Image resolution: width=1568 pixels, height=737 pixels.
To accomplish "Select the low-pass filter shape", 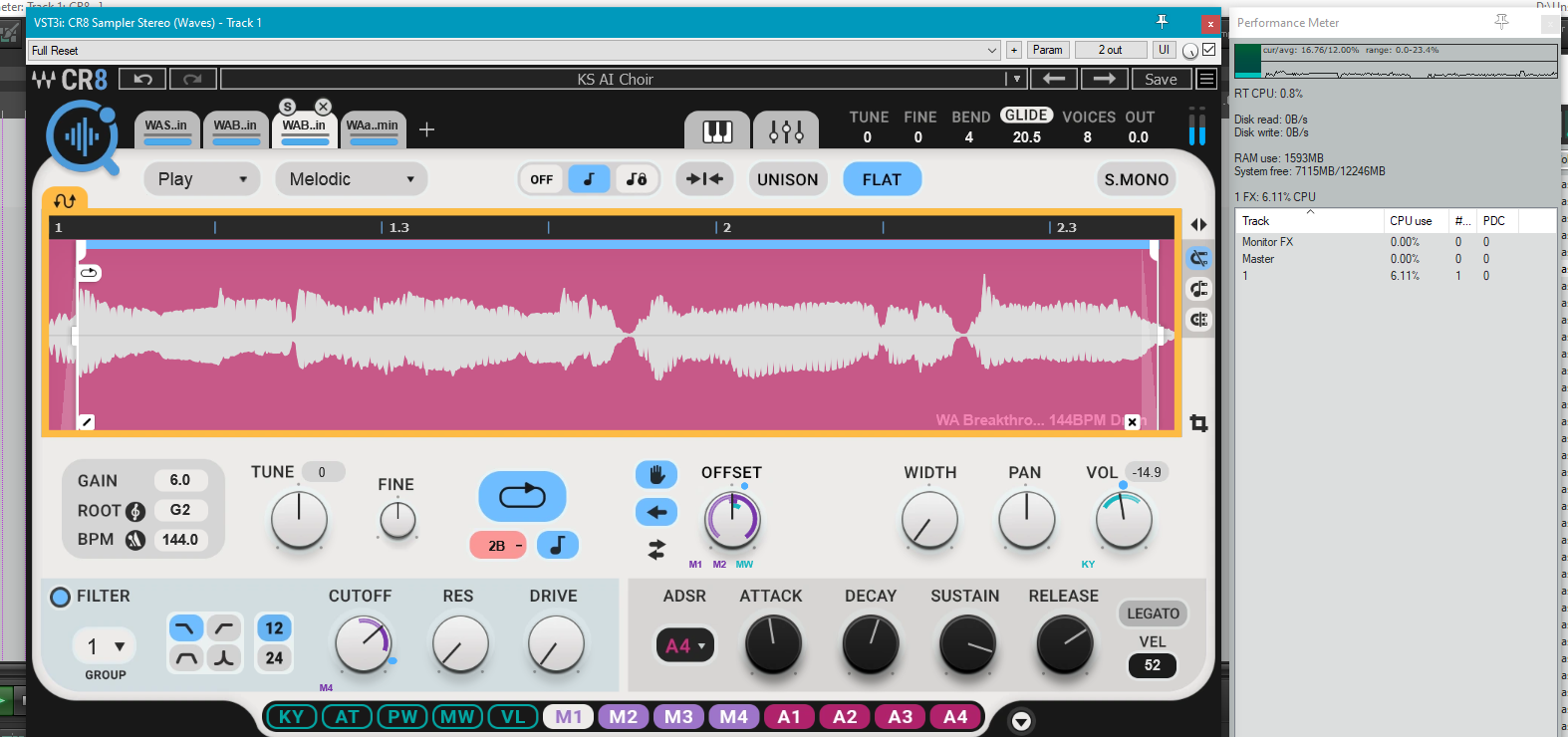I will pos(186,628).
